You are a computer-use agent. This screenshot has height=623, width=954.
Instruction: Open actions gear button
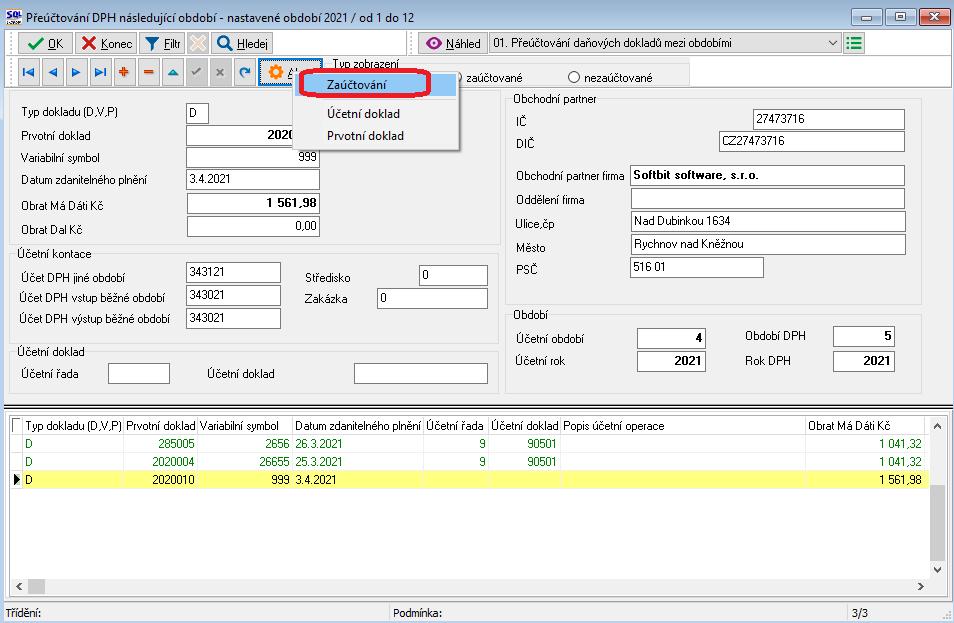[x=277, y=72]
